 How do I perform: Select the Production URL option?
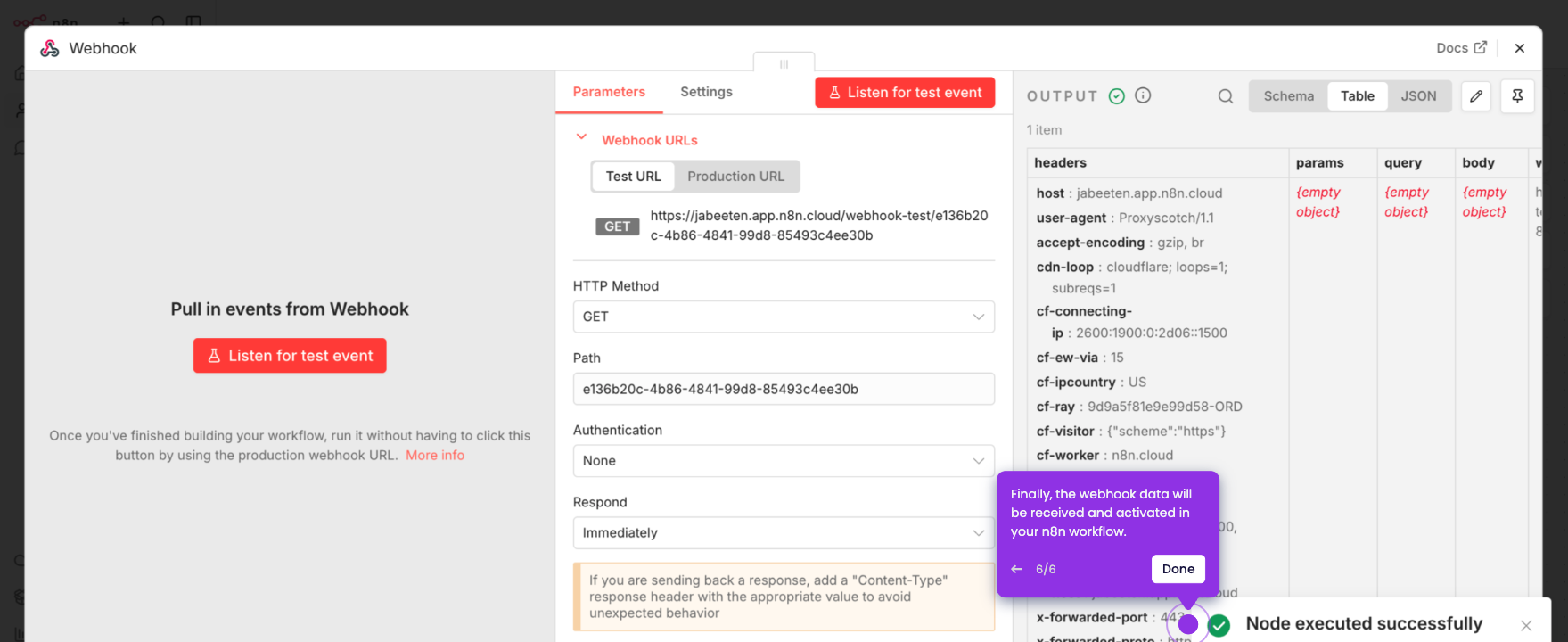tap(735, 177)
